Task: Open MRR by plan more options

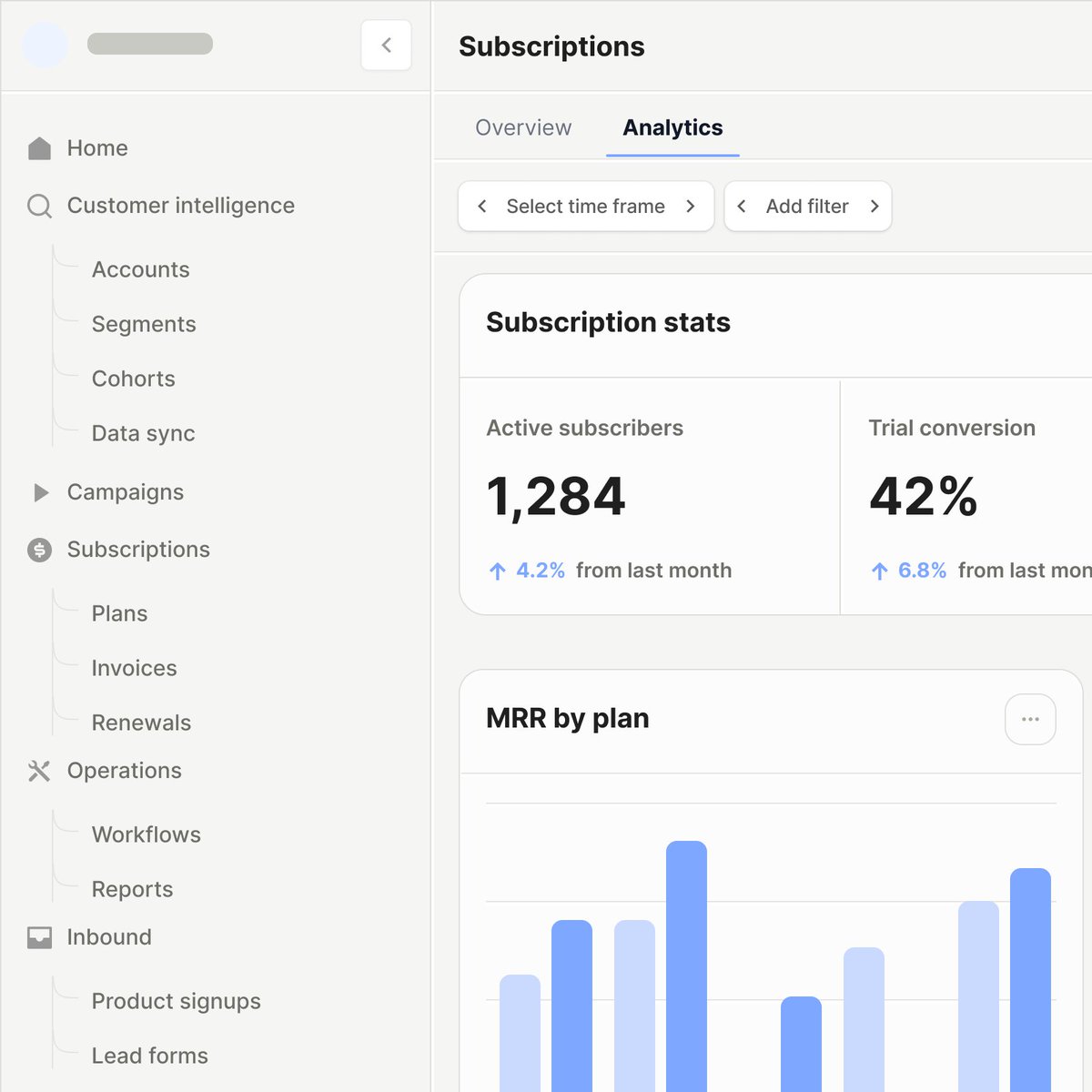Action: coord(1030,719)
